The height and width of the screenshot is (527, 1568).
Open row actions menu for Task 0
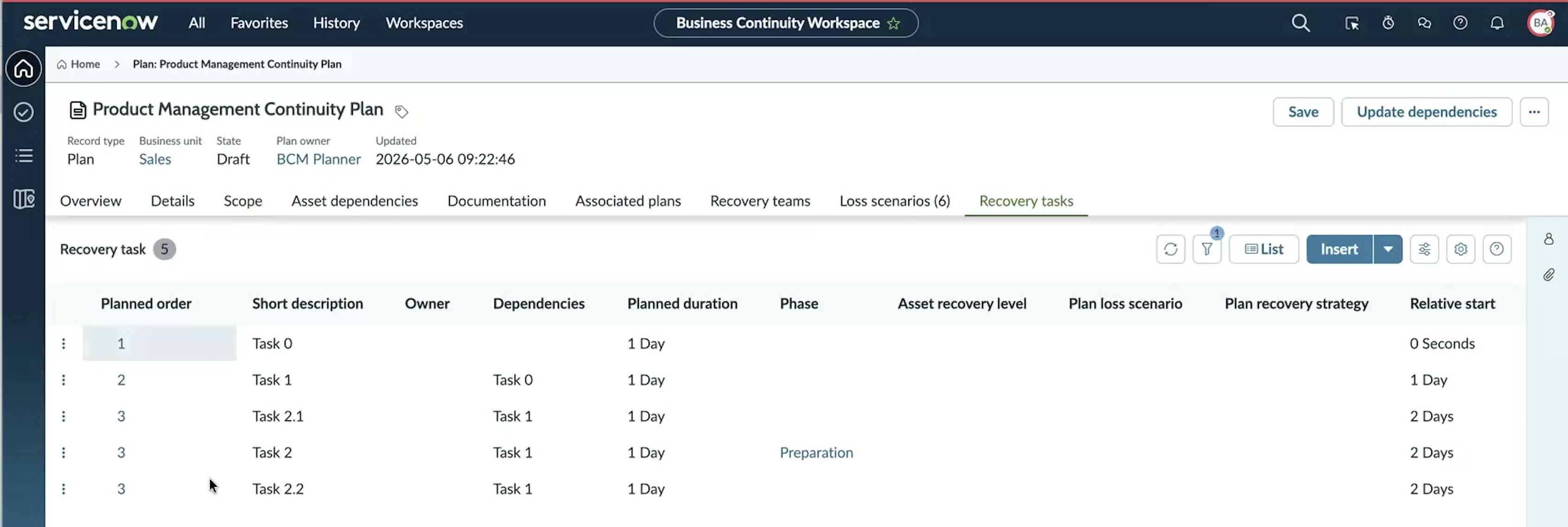tap(64, 344)
